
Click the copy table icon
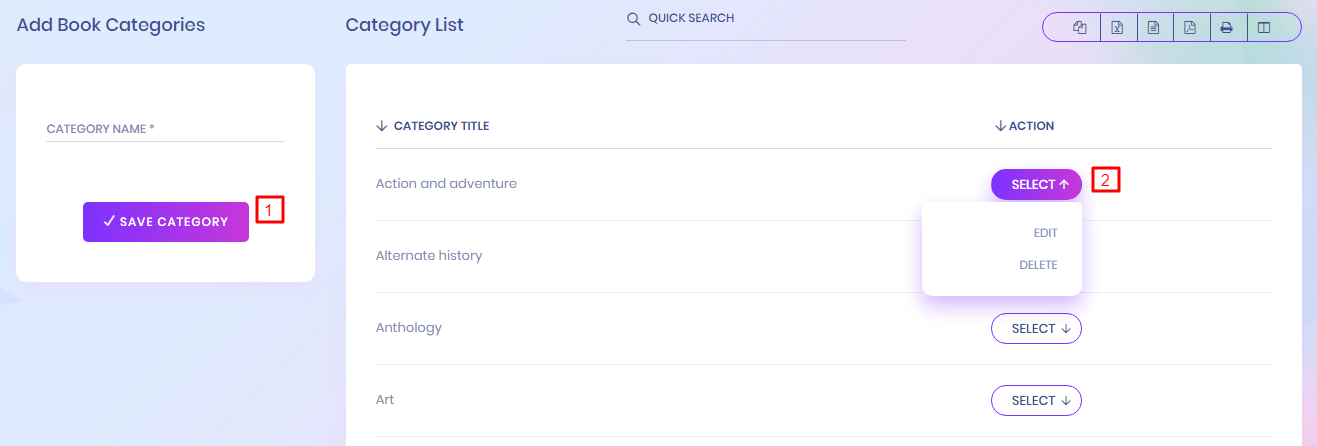[x=1080, y=28]
